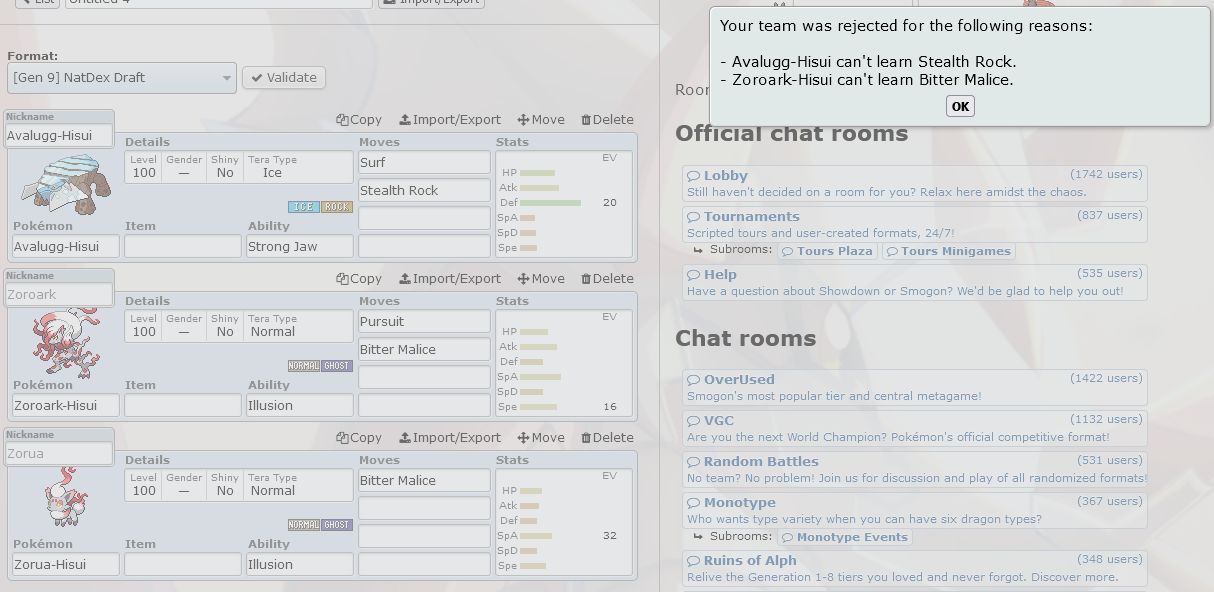1214x592 pixels.
Task: Open Zoroark-Hisui level and gender details
Action: pos(239,326)
